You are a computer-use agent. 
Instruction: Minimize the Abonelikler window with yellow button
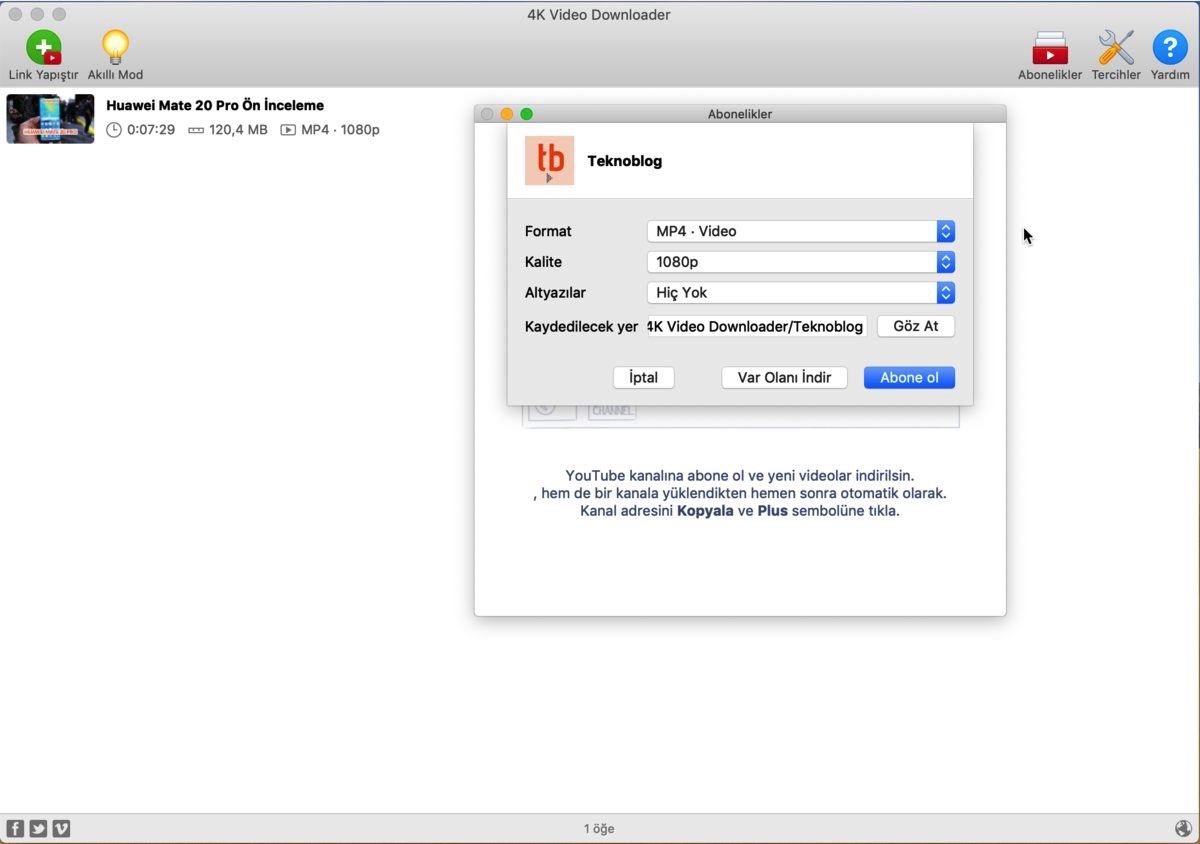click(x=507, y=114)
